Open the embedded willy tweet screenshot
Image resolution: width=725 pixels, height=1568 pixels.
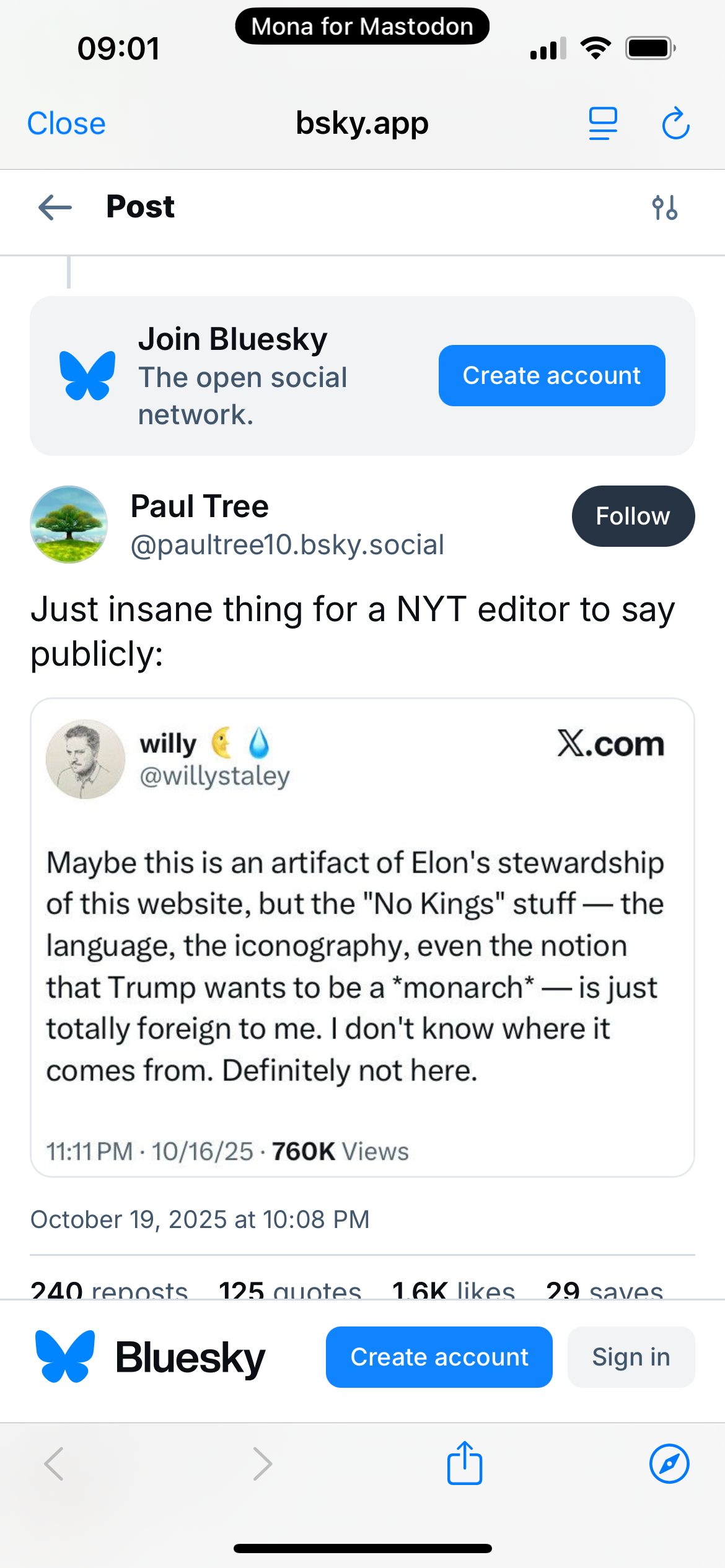click(362, 937)
